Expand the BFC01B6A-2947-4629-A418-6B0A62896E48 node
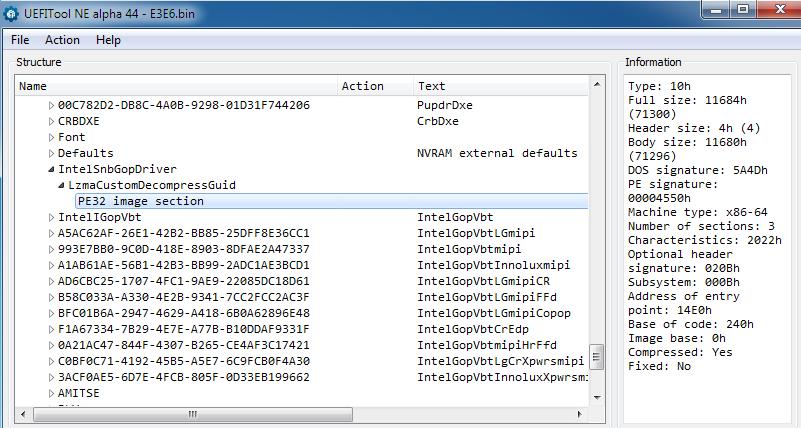 (51, 313)
